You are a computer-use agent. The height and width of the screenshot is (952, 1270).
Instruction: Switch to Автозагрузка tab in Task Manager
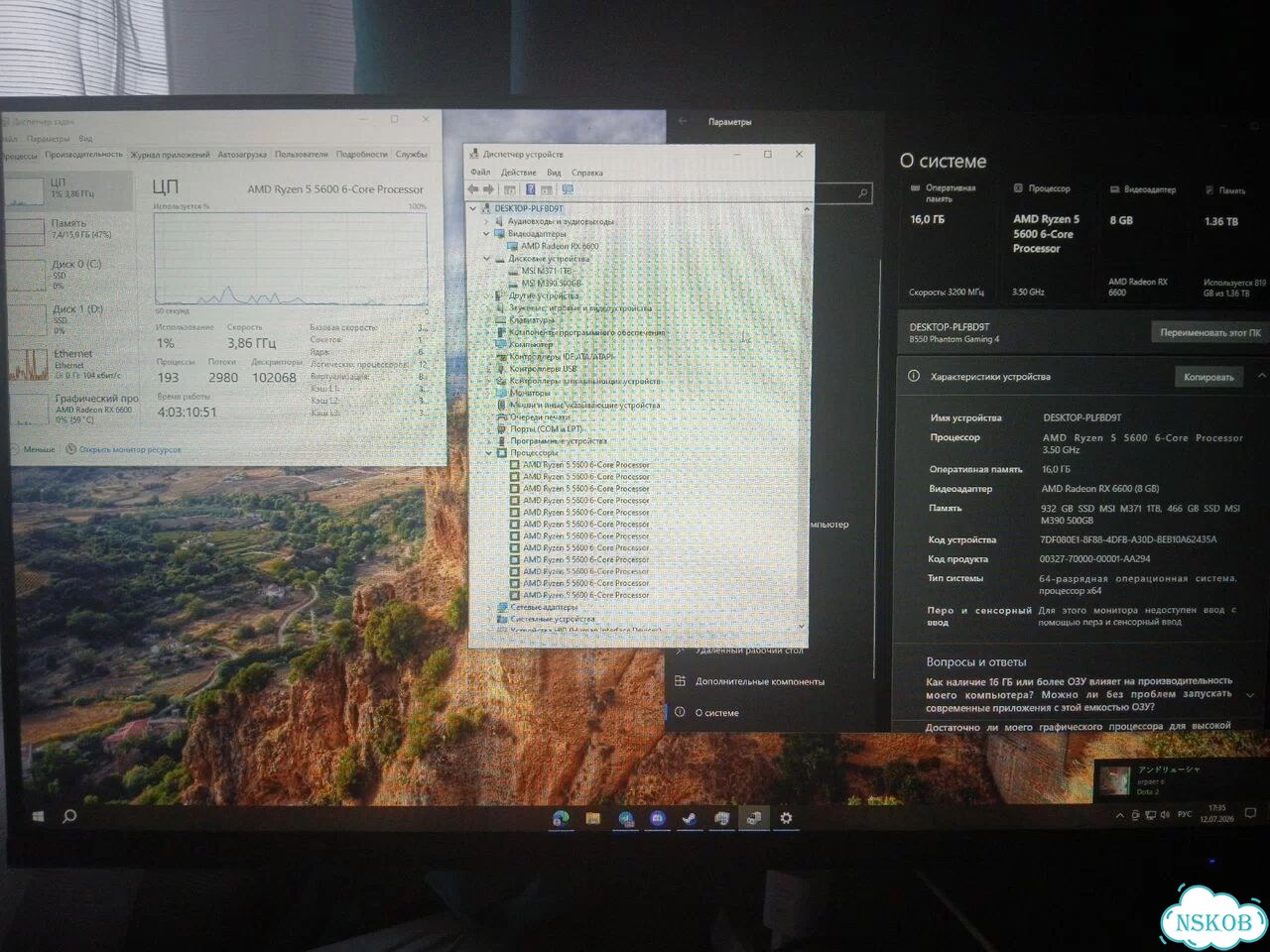[x=242, y=155]
